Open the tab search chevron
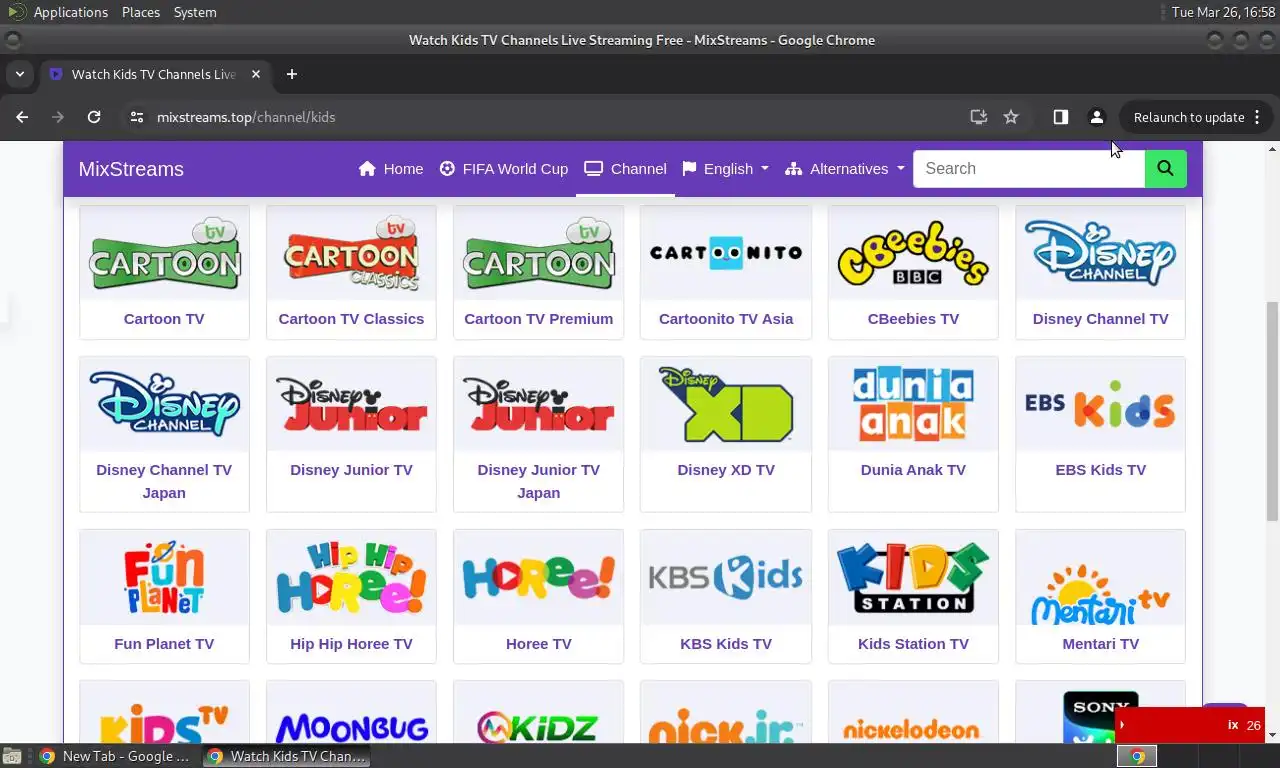 tap(19, 74)
